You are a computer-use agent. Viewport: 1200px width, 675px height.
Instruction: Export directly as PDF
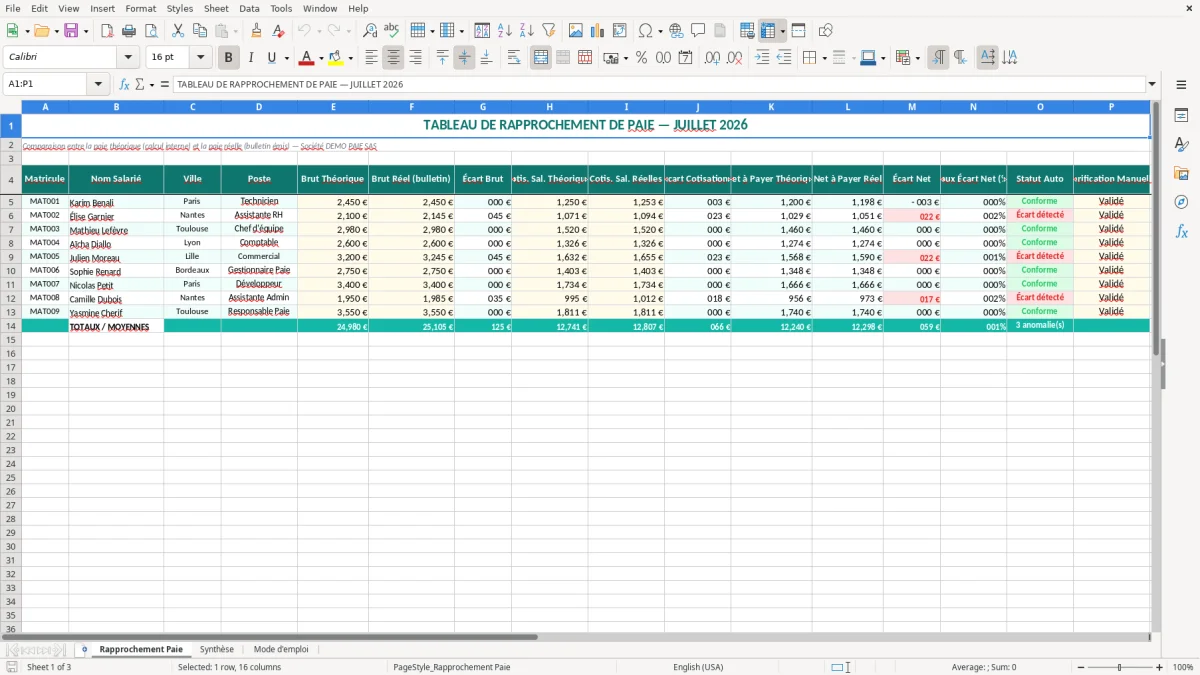[x=107, y=31]
